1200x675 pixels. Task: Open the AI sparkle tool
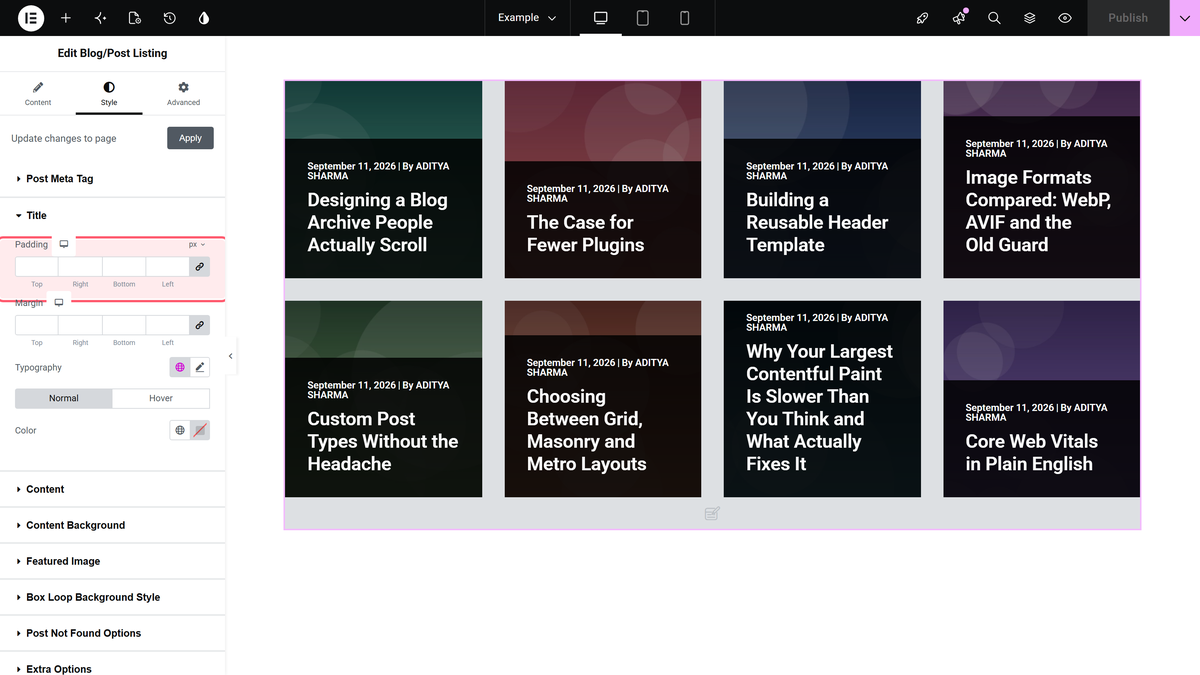pos(100,18)
